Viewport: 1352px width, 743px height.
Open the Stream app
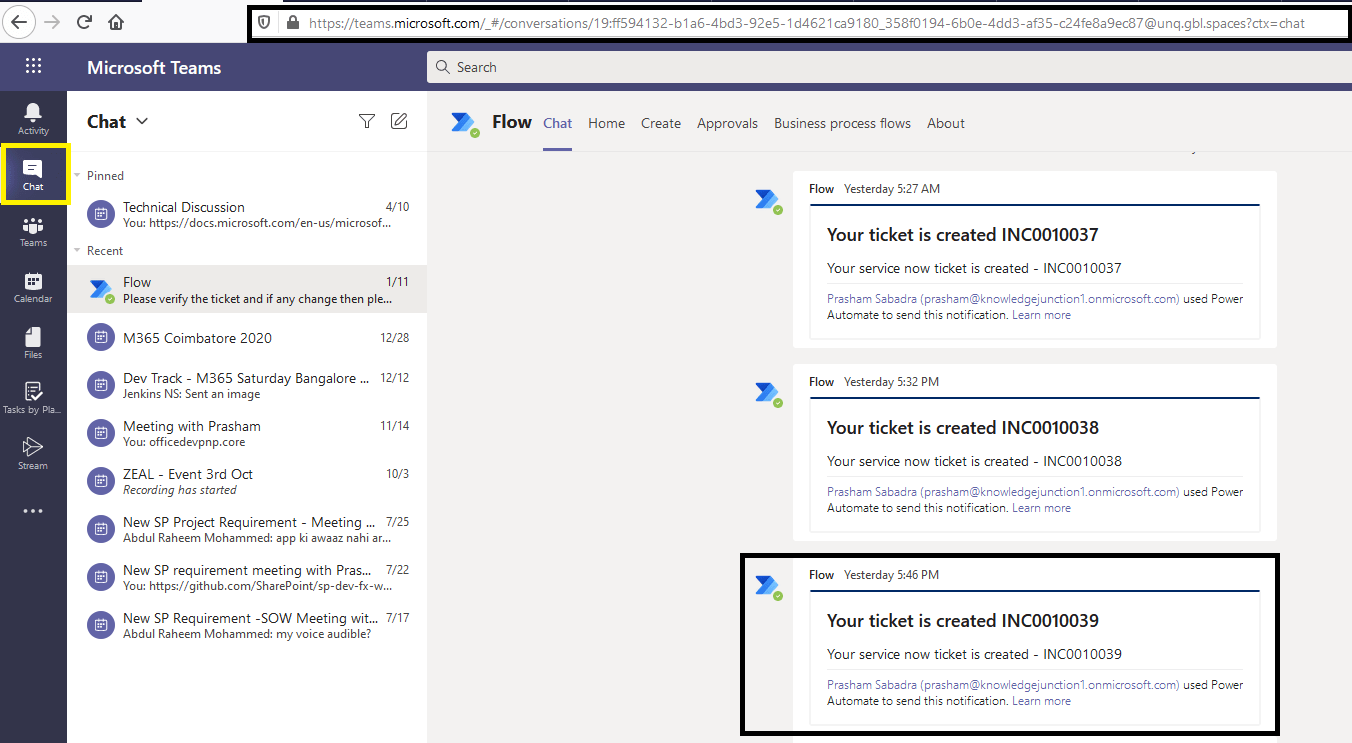pos(33,453)
